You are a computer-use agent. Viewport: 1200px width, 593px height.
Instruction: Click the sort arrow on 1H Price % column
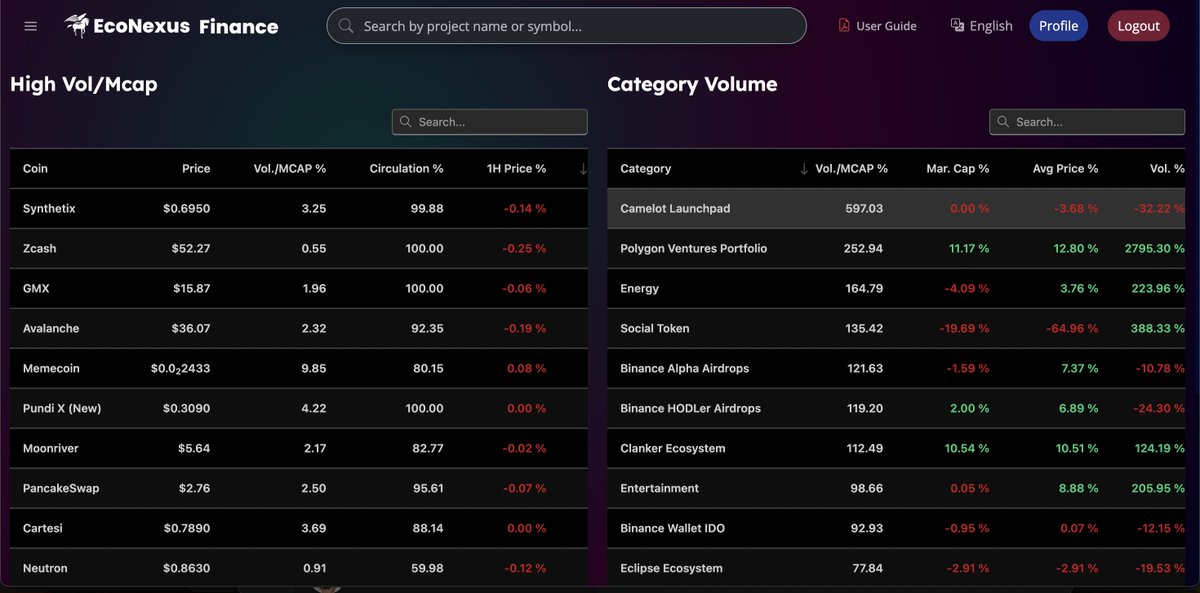click(583, 168)
